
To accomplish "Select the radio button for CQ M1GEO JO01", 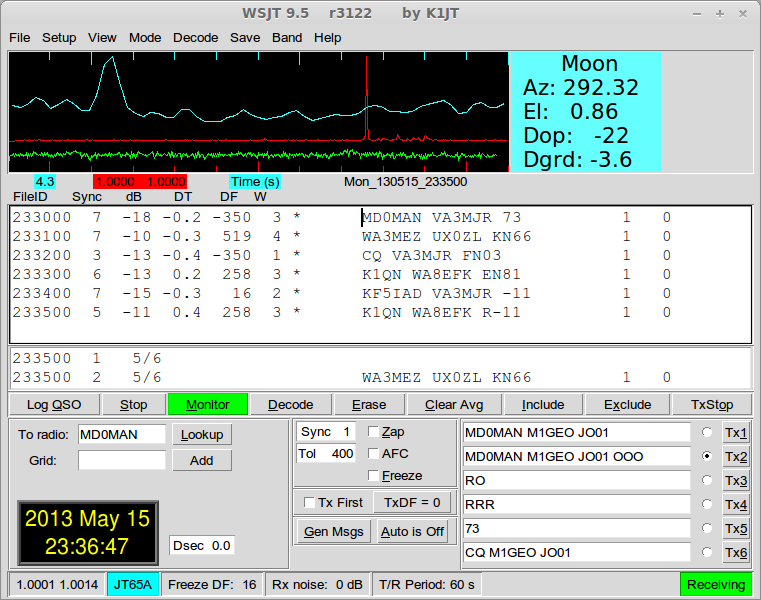I will [707, 552].
